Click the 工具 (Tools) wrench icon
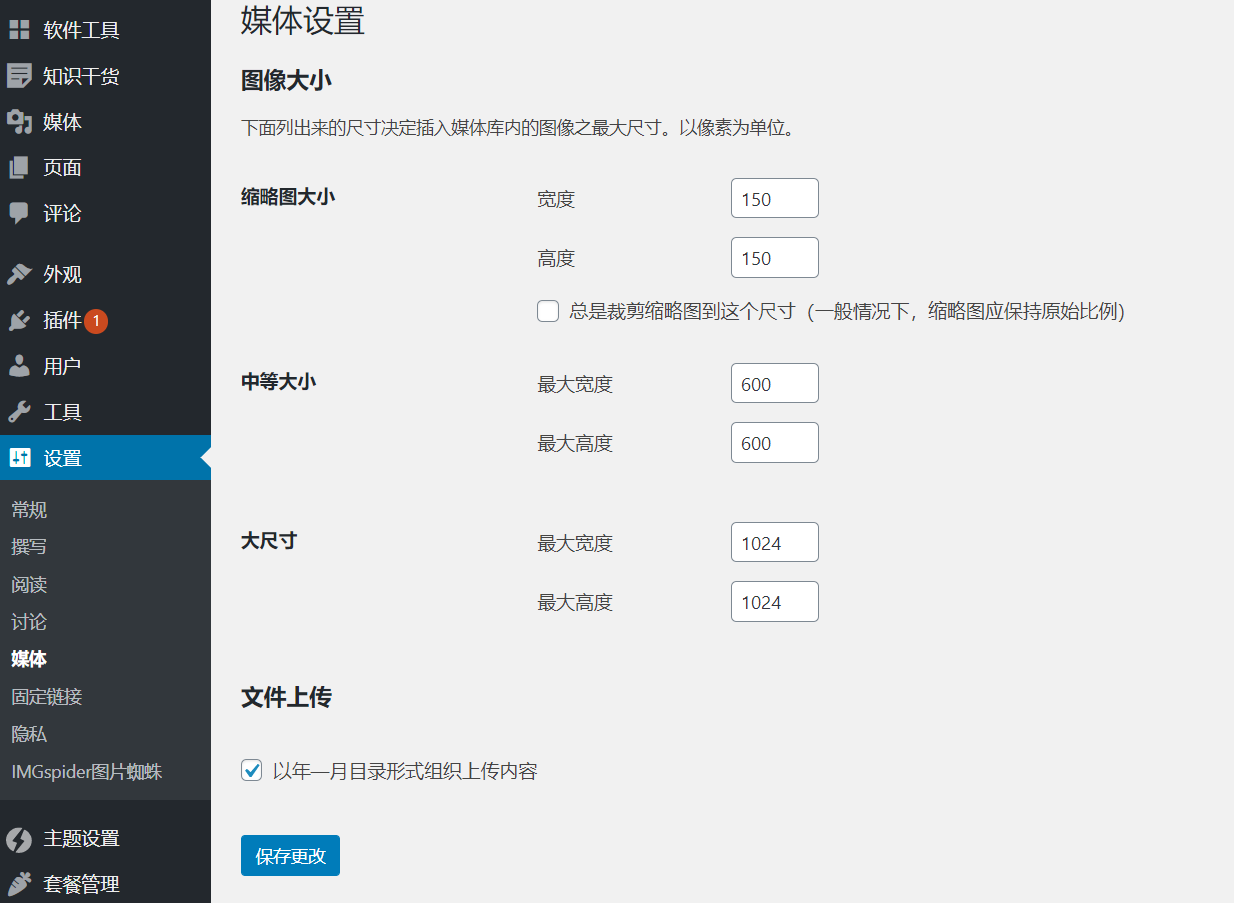This screenshot has height=903, width=1234. pyautogui.click(x=20, y=411)
